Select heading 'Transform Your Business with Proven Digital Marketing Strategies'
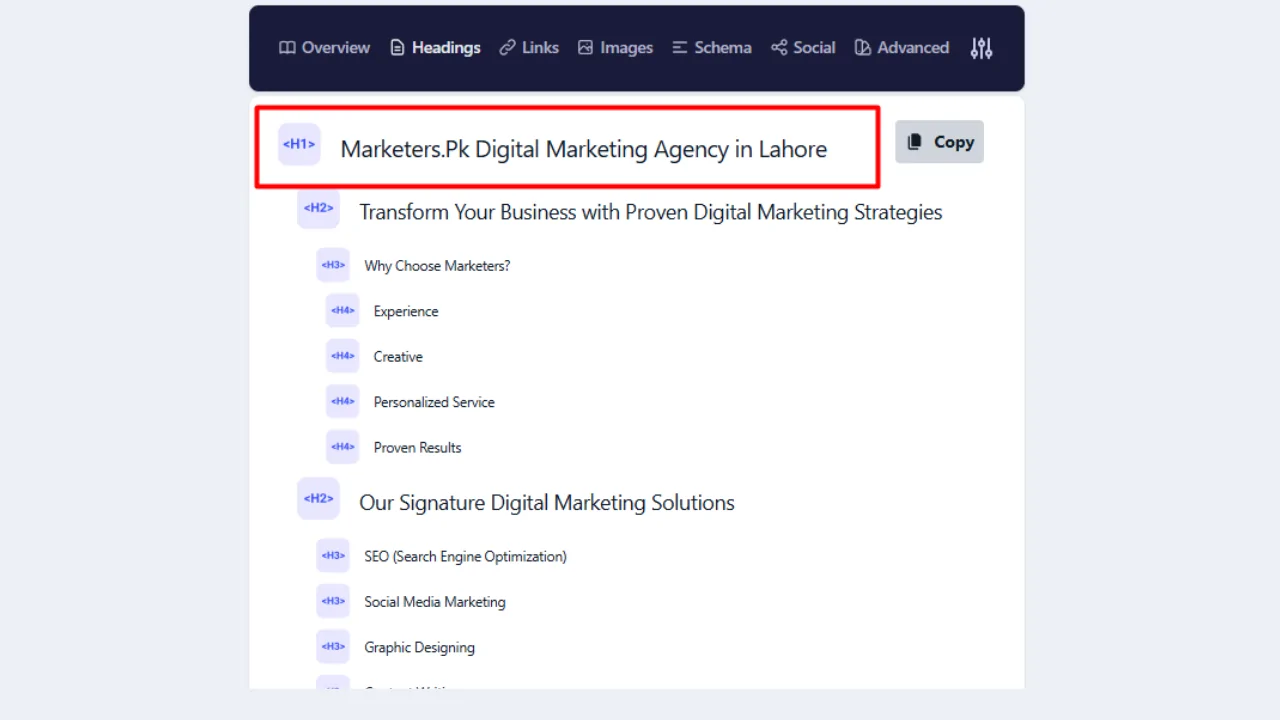Image resolution: width=1280 pixels, height=720 pixels. [x=651, y=212]
